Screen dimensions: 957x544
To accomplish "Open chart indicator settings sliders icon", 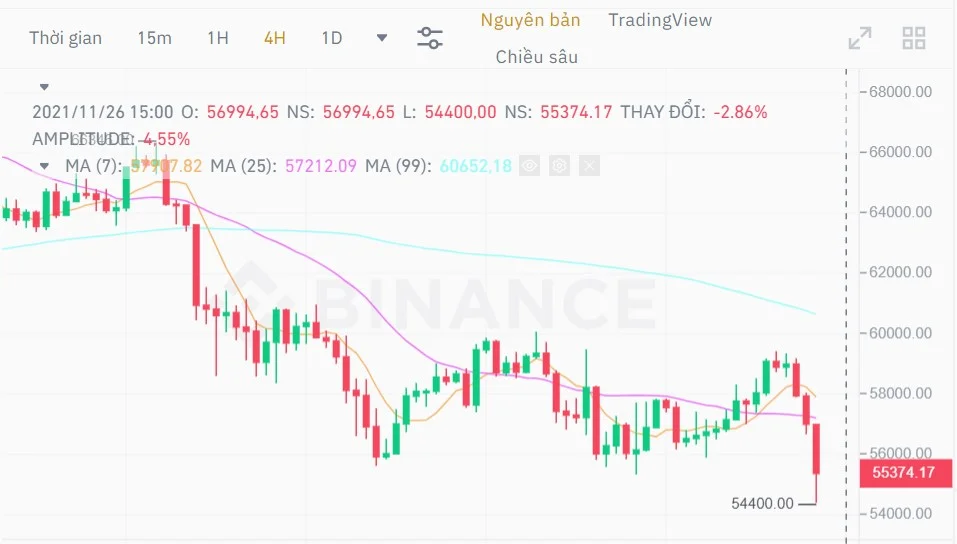I will click(x=430, y=38).
